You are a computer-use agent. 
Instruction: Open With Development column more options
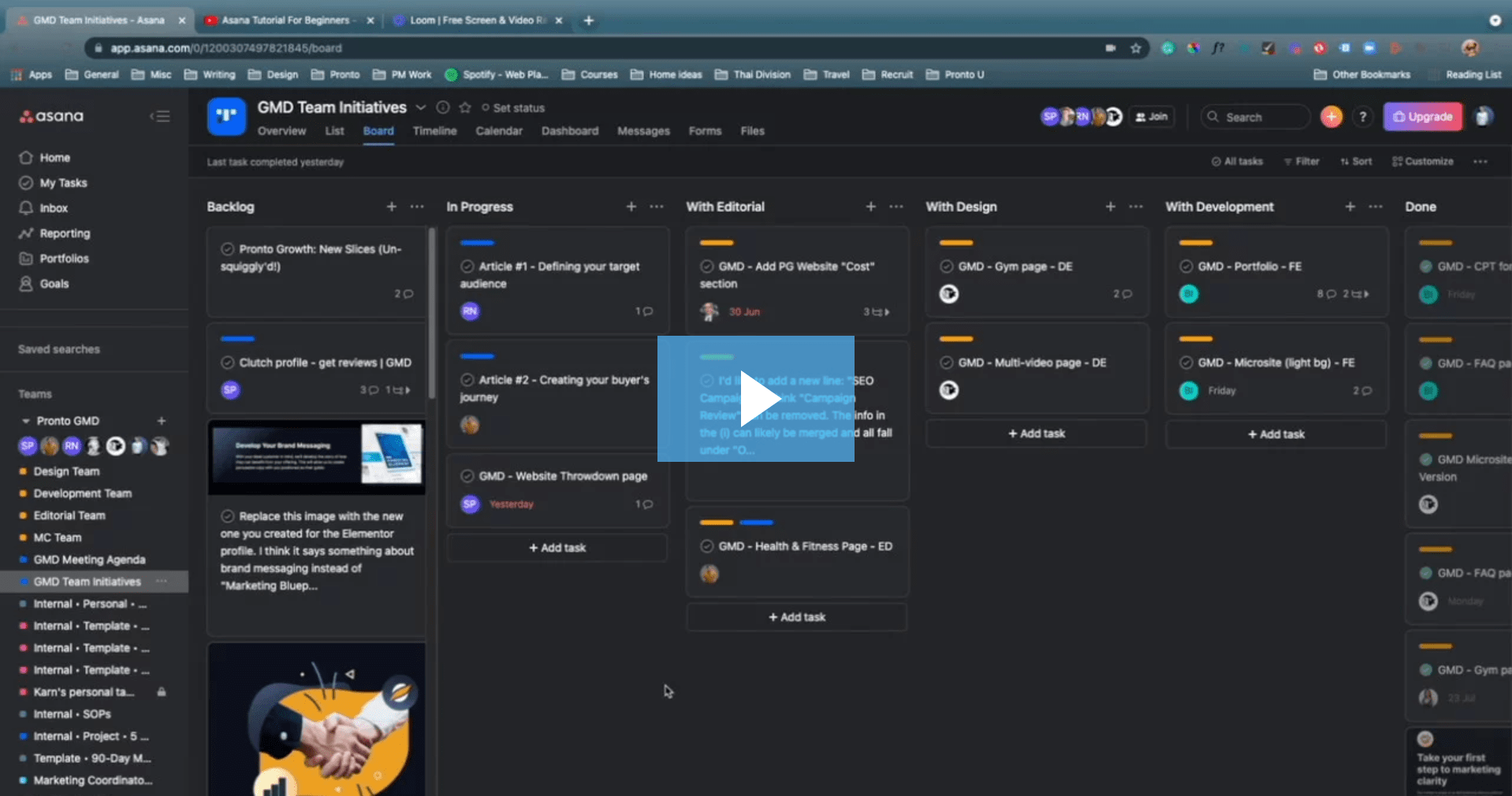[1376, 206]
